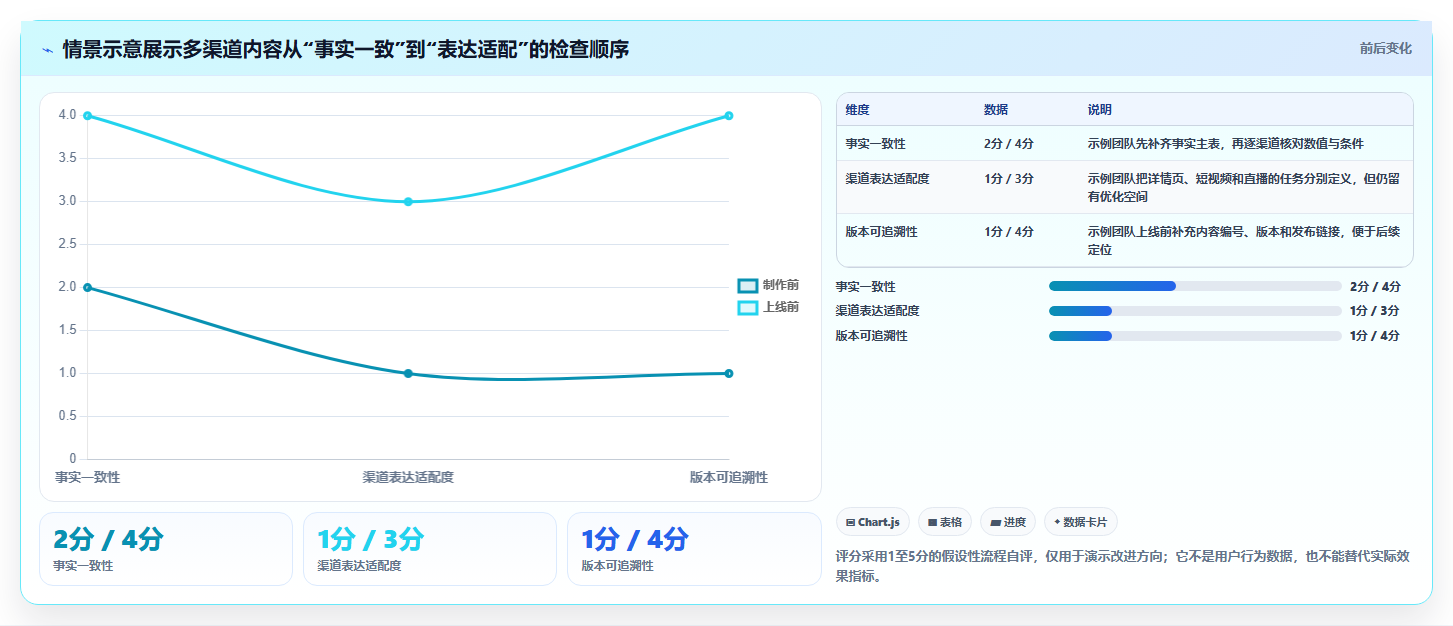Click the panel title text about 情景示意展示多渠道内容
This screenshot has width=1453, height=626.
pos(346,50)
